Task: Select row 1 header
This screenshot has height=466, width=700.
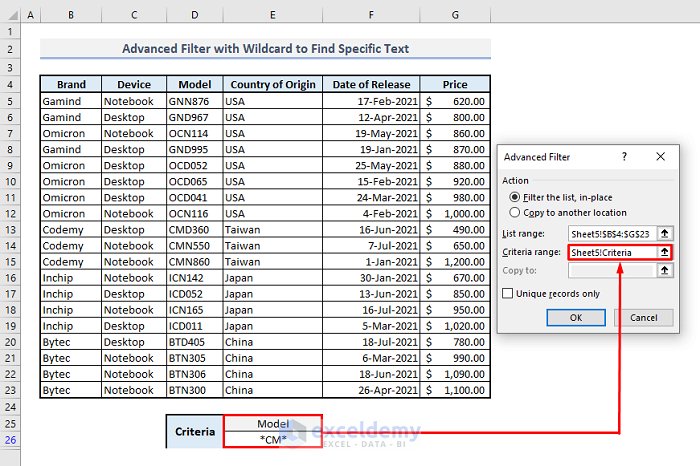Action: pyautogui.click(x=10, y=31)
